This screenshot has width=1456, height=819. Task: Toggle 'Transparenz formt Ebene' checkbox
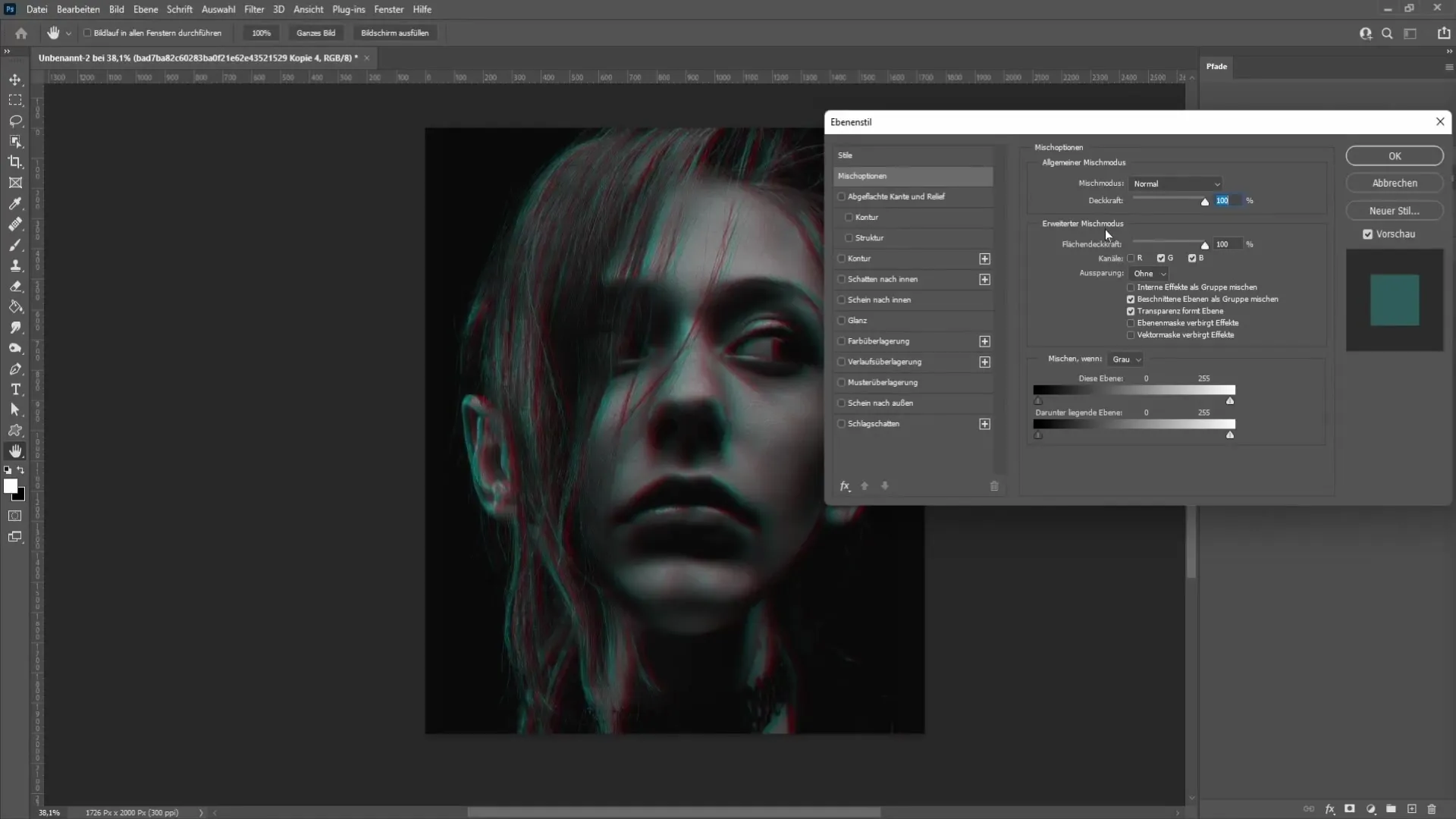1131,311
